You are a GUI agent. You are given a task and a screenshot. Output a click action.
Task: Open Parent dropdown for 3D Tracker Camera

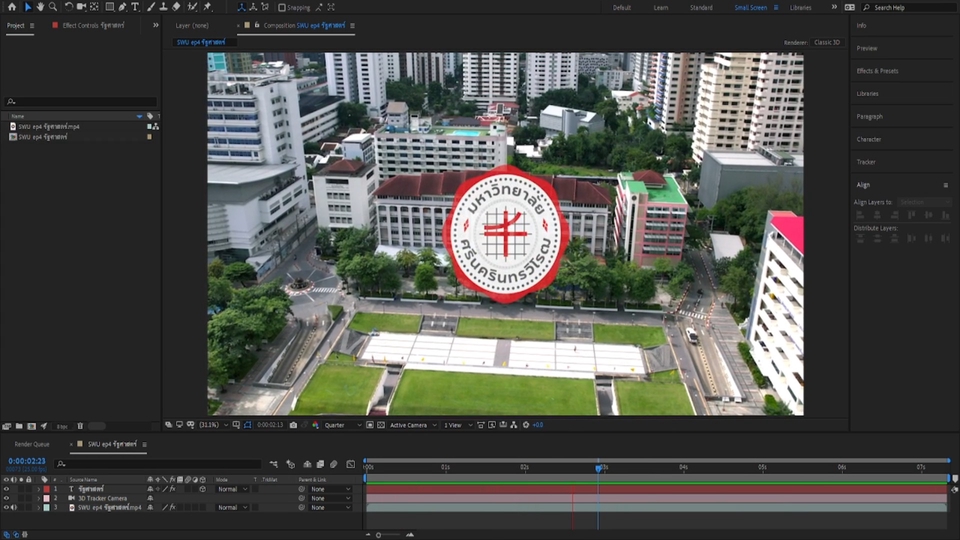coord(330,498)
